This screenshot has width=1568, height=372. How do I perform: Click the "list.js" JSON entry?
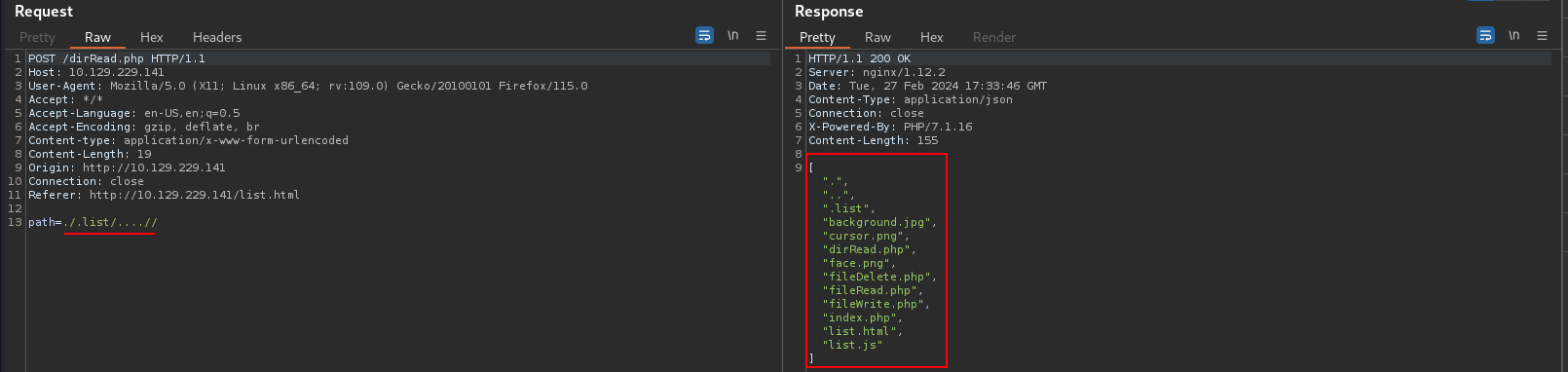[x=852, y=345]
